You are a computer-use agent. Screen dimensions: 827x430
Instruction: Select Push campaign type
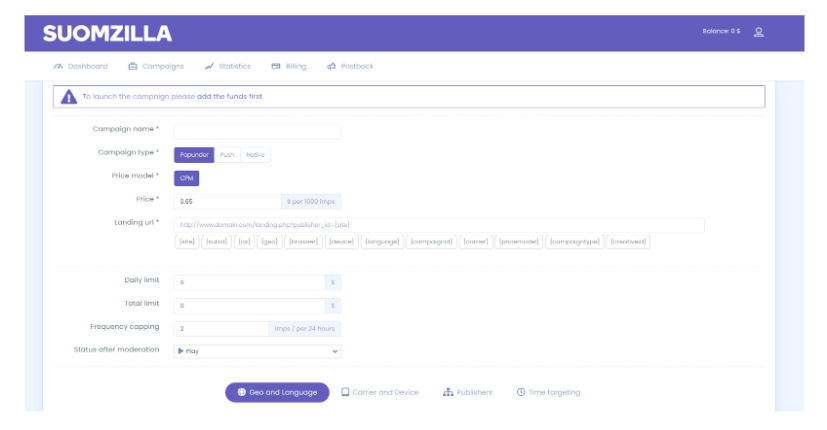click(x=227, y=155)
